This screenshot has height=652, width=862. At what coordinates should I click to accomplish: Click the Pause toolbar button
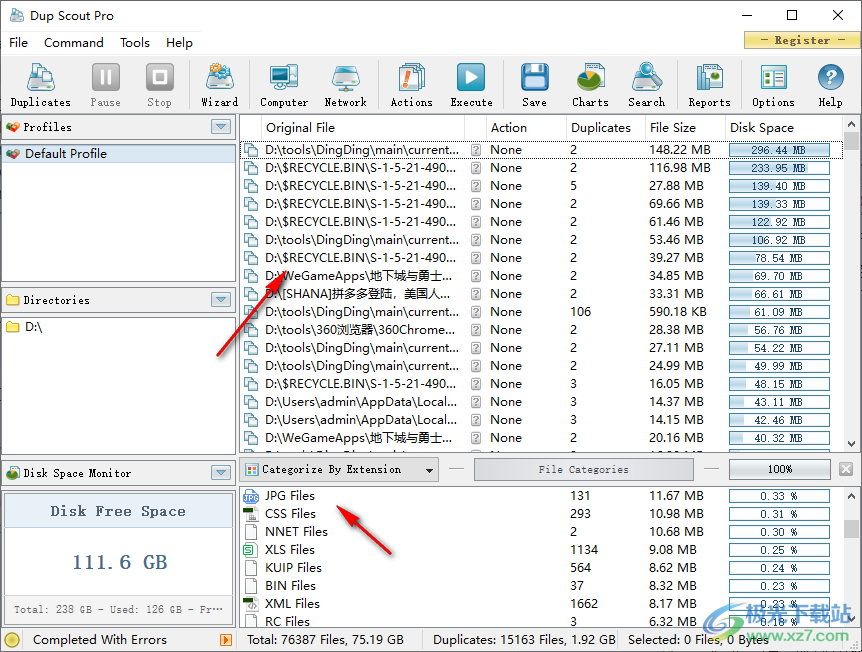tap(106, 85)
